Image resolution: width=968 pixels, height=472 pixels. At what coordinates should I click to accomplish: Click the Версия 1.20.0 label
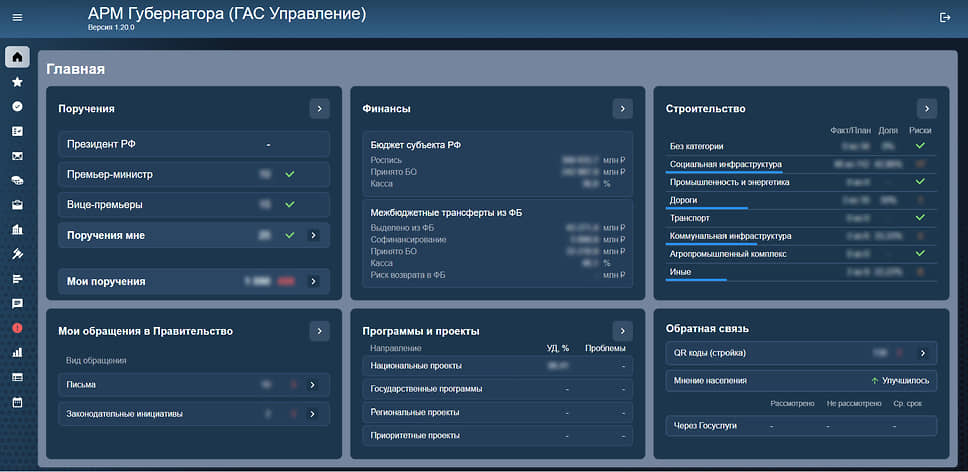click(x=111, y=28)
